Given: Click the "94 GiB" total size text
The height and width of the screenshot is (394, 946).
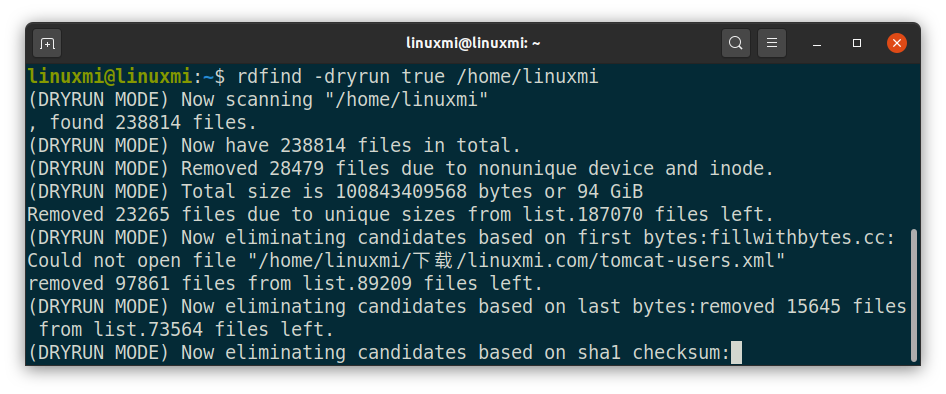Looking at the screenshot, I should 610,192.
